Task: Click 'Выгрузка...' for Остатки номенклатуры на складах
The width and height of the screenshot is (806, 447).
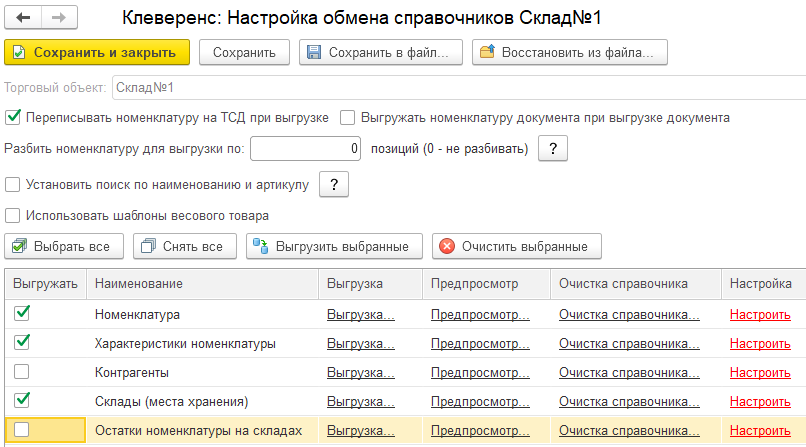Action: [361, 431]
